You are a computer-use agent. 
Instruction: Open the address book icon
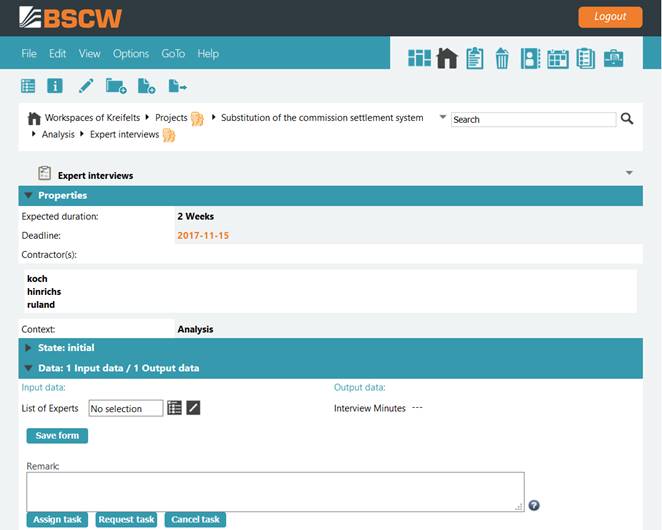coord(530,59)
